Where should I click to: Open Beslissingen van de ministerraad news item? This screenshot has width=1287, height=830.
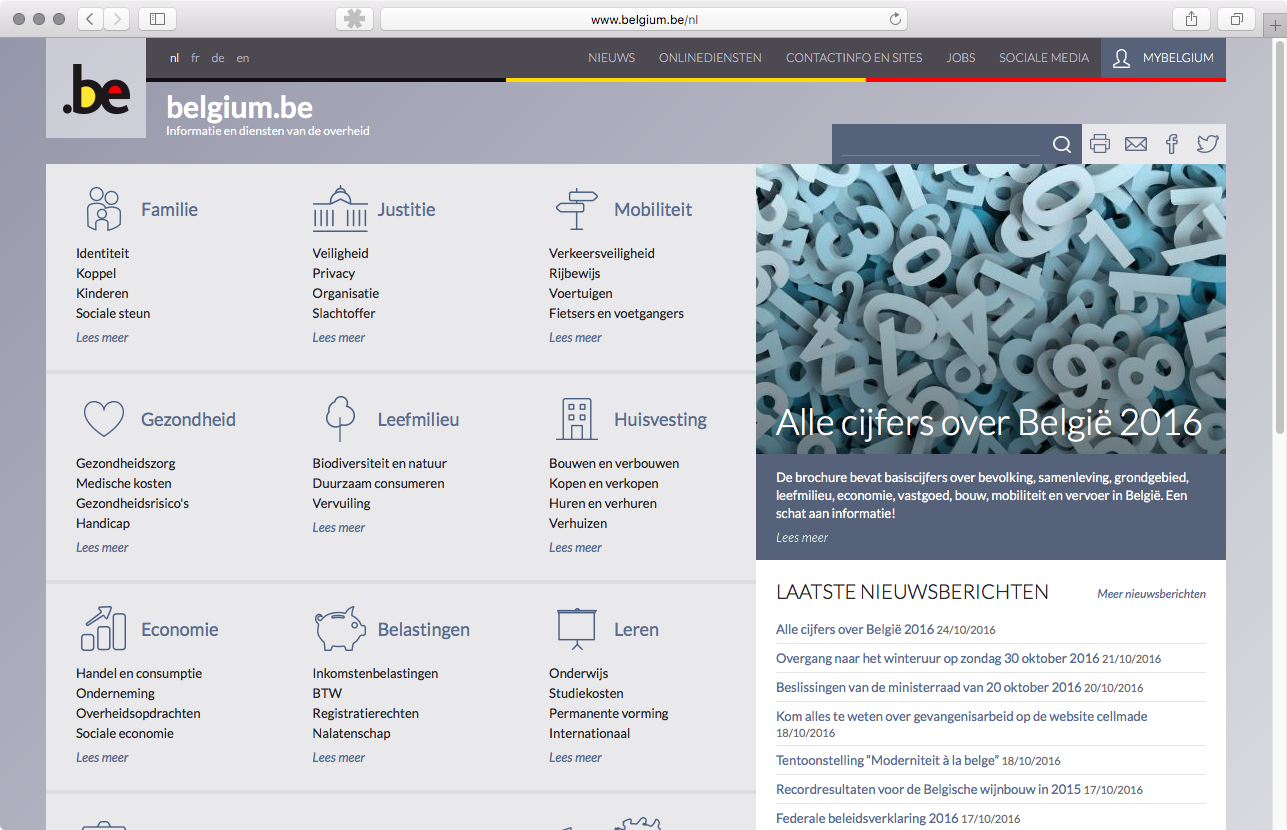(928, 688)
